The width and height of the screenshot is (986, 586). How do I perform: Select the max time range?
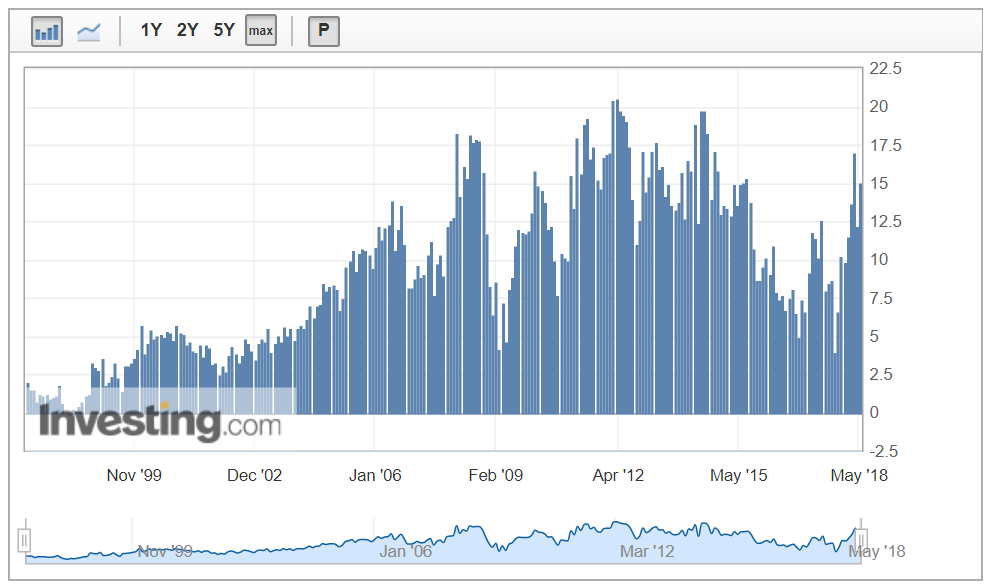(261, 30)
